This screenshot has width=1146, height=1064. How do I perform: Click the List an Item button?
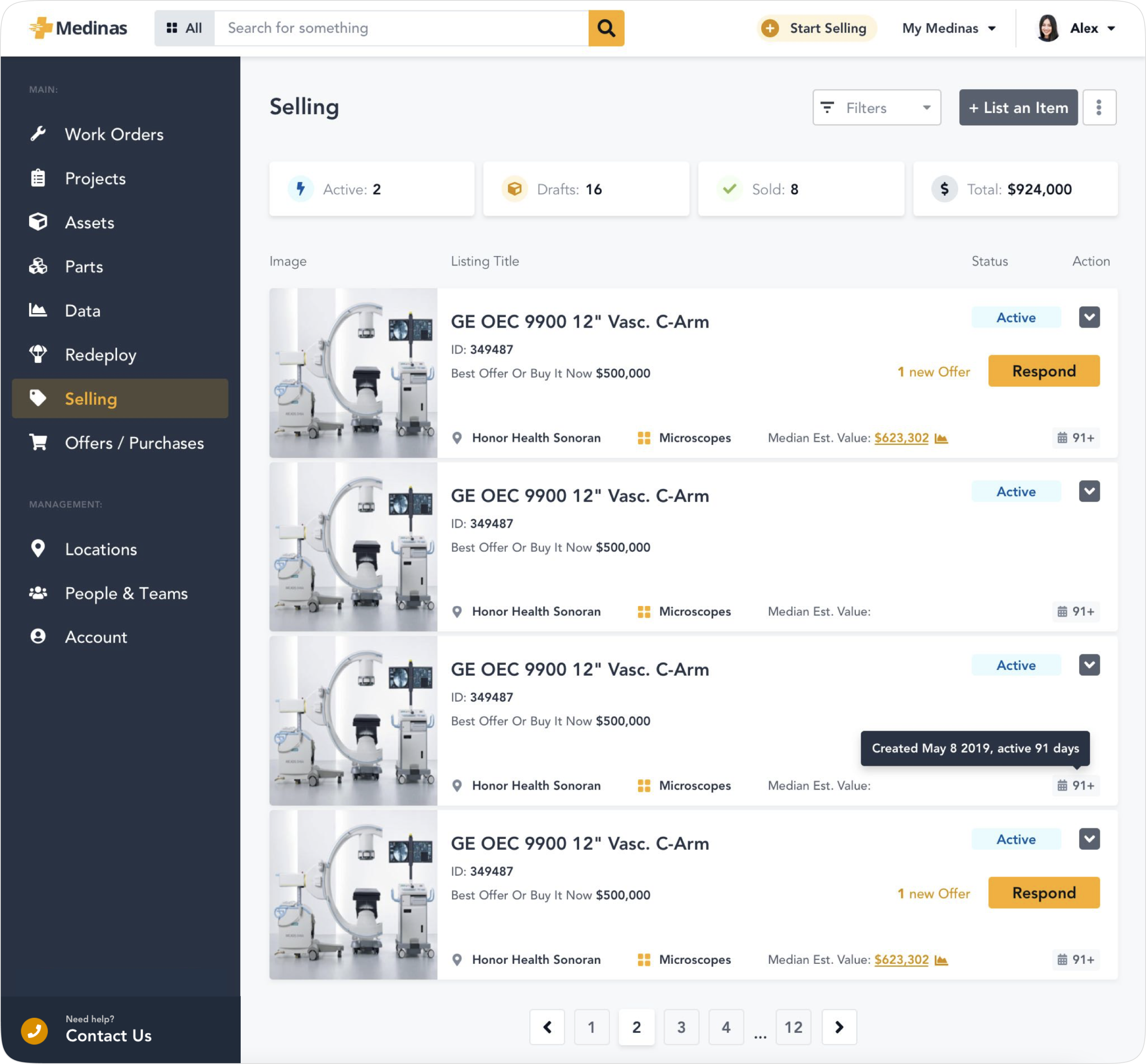(x=1018, y=107)
